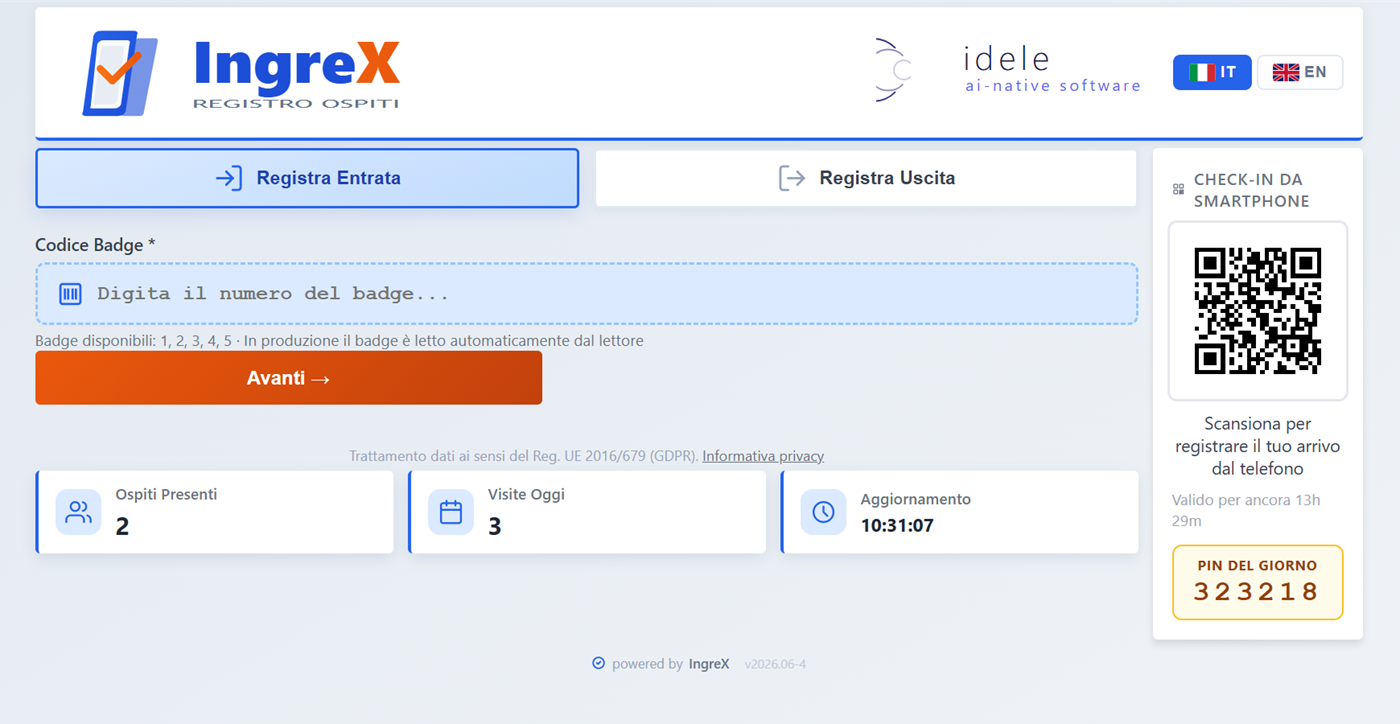Click the Visite Oggi count 3

pyautogui.click(x=494, y=526)
